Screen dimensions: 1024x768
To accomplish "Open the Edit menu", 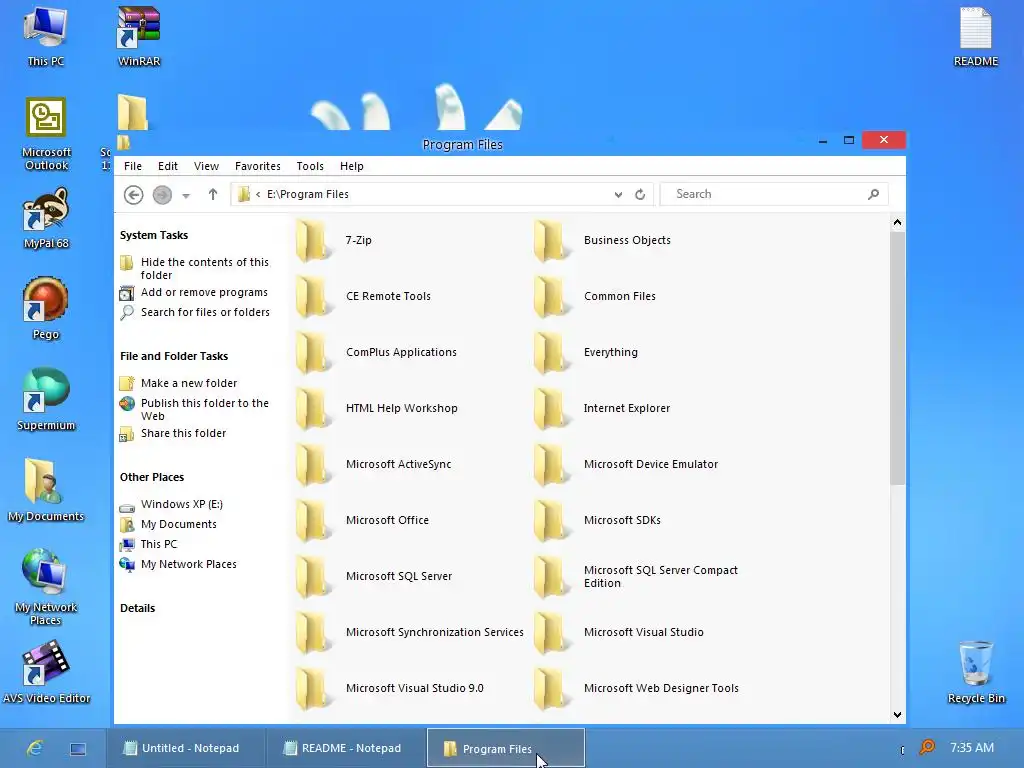I will click(168, 166).
